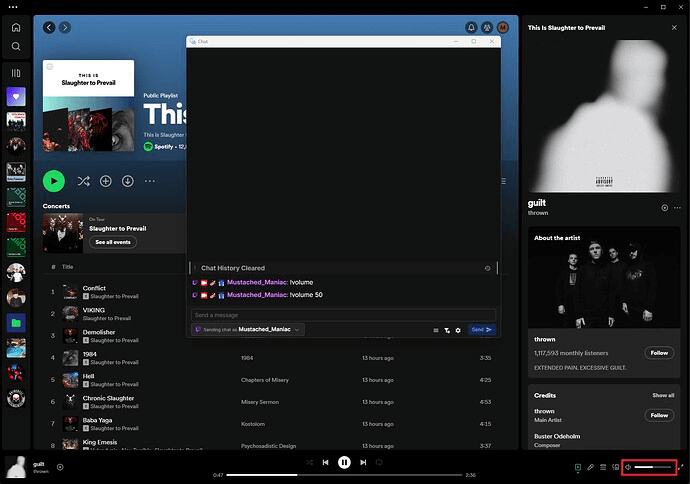Open Connect to a device
This screenshot has height=484, width=690.
(x=616, y=467)
